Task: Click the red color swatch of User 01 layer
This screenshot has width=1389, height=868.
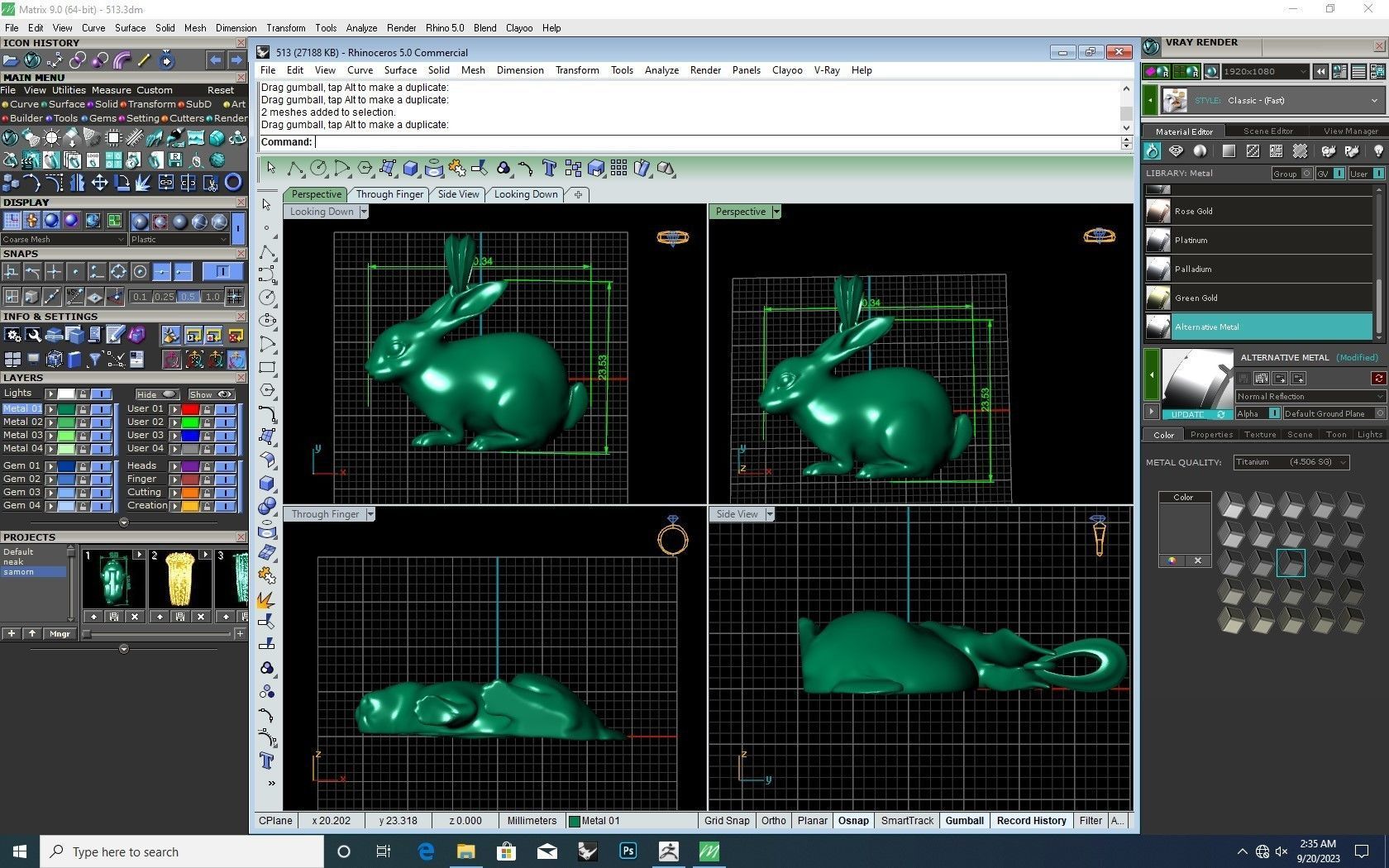Action: 190,409
